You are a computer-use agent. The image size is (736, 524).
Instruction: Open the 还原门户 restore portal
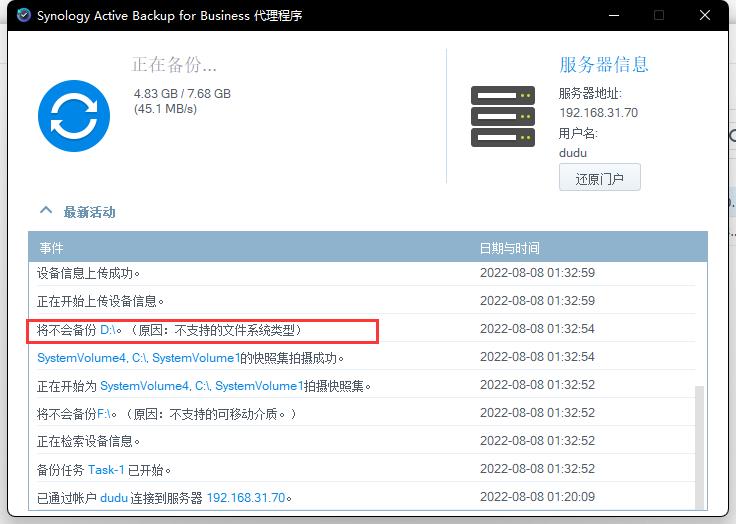click(599, 177)
